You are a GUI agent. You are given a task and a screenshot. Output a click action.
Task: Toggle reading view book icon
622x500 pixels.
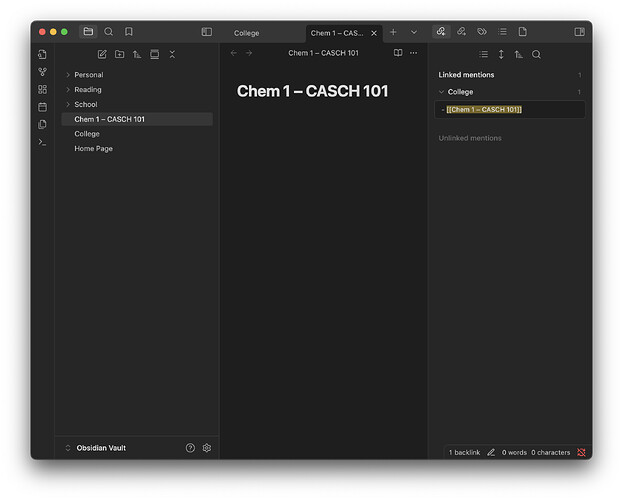tap(398, 53)
